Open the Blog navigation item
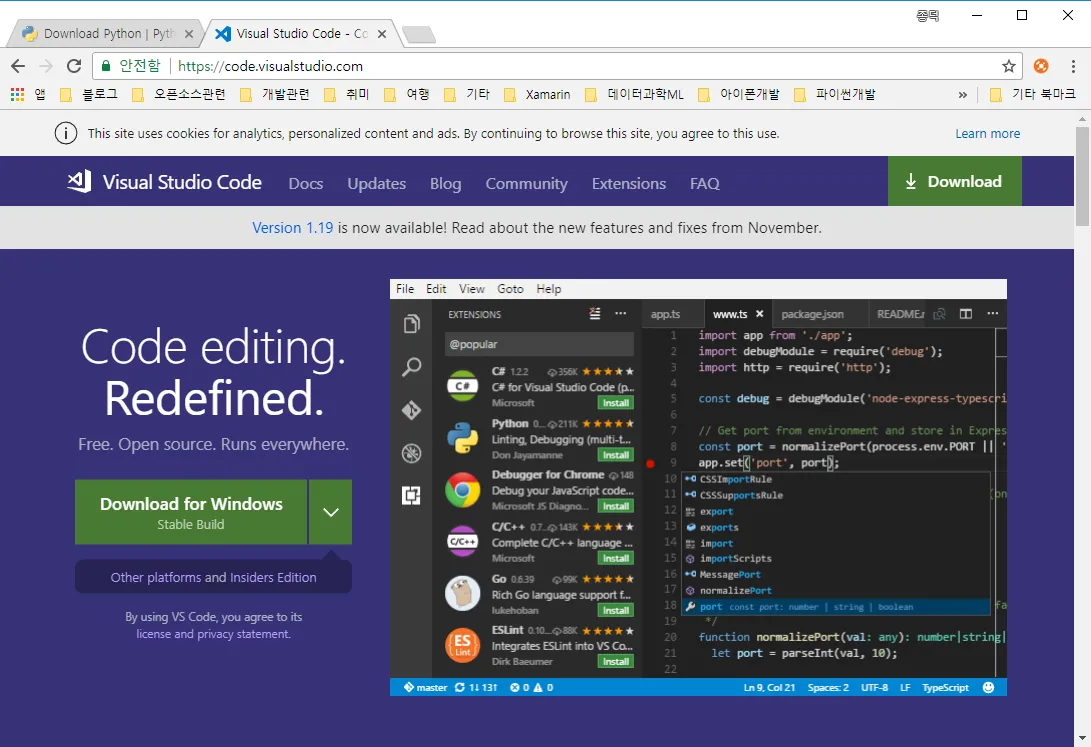 coord(445,184)
